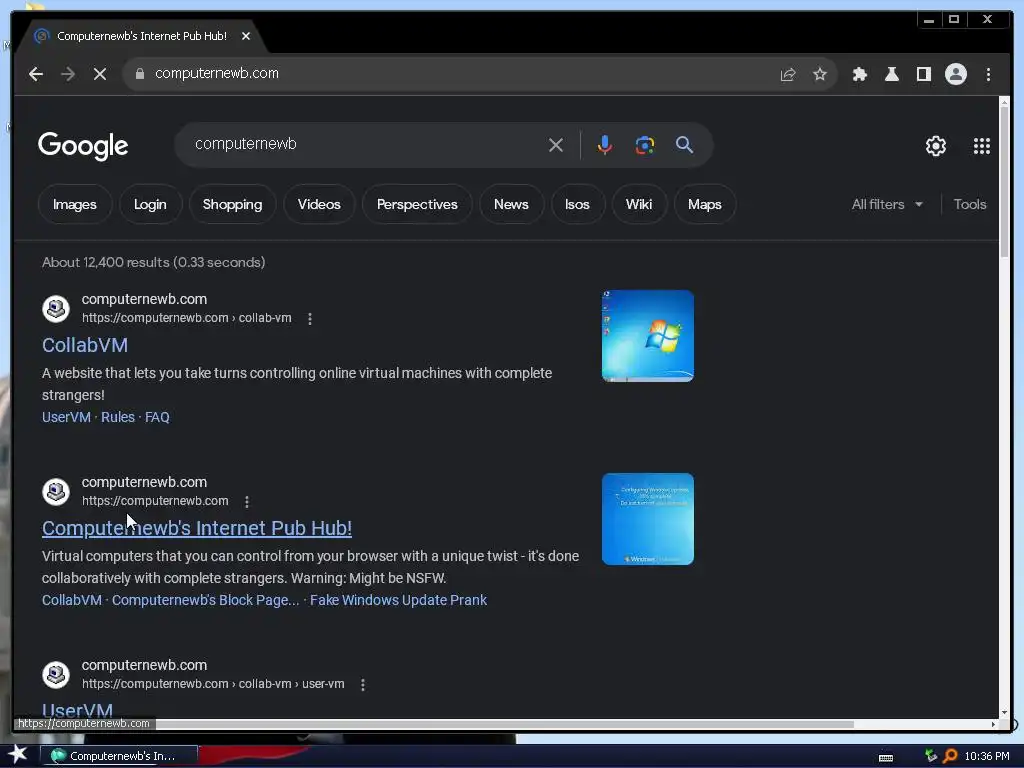Open the Google apps grid
Screen dimensions: 1024x768
pos(982,146)
